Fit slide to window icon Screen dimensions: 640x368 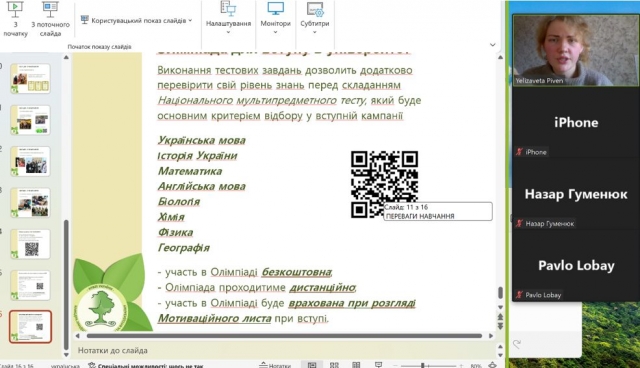click(x=493, y=365)
